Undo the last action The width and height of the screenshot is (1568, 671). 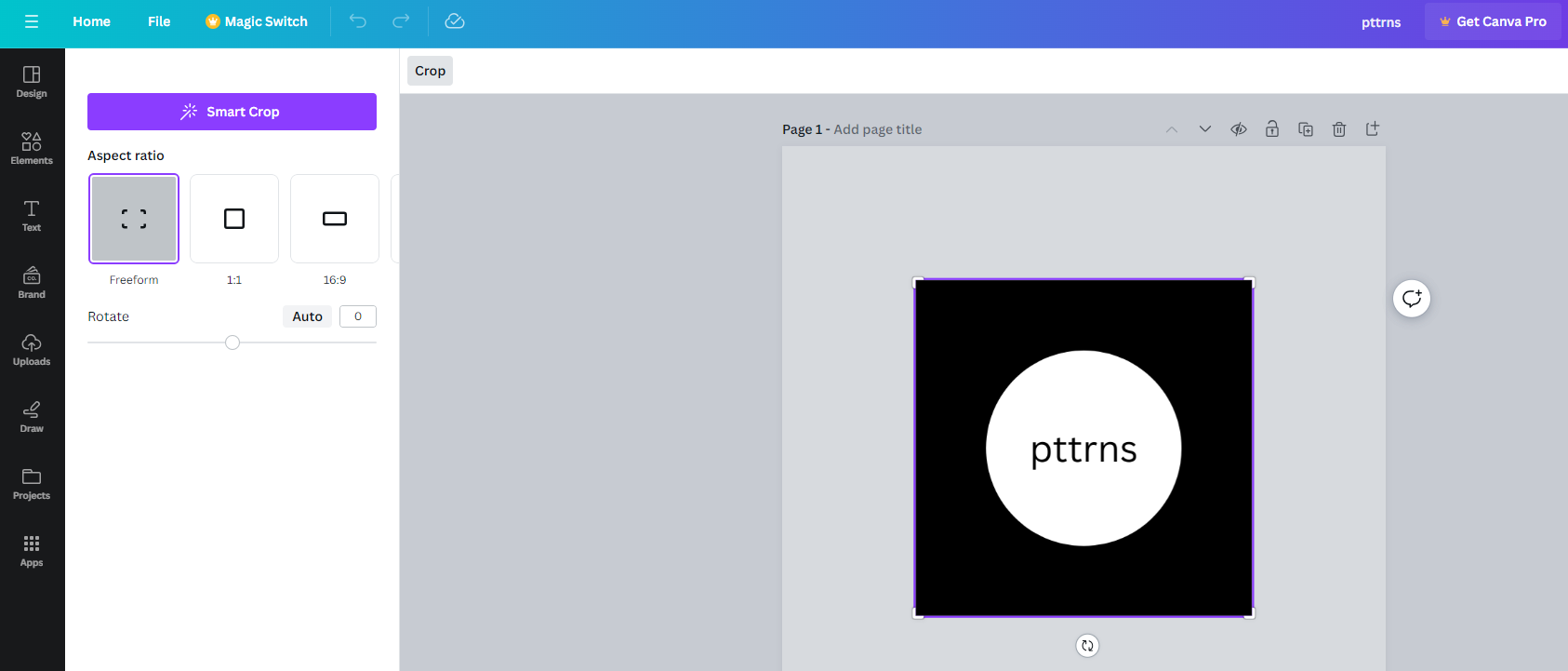pyautogui.click(x=358, y=21)
